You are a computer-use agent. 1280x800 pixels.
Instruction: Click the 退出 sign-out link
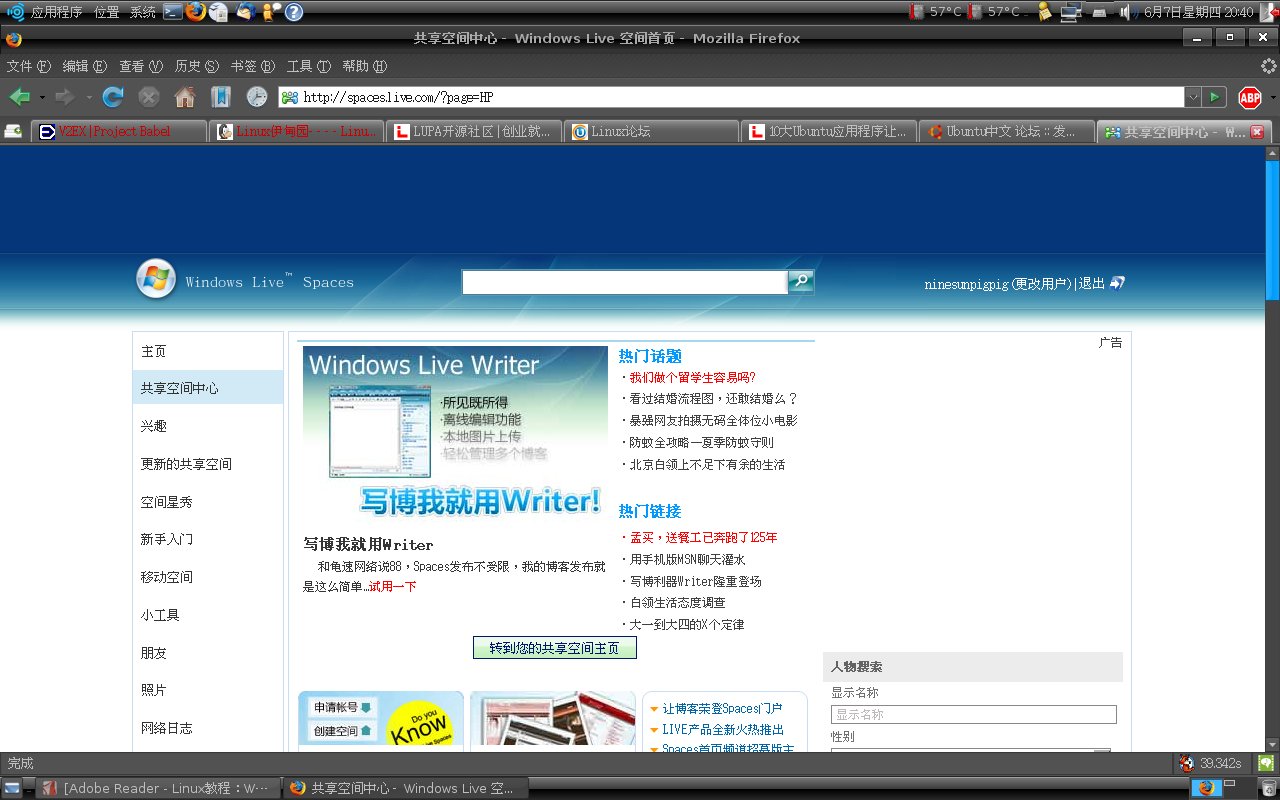pyautogui.click(x=1092, y=283)
